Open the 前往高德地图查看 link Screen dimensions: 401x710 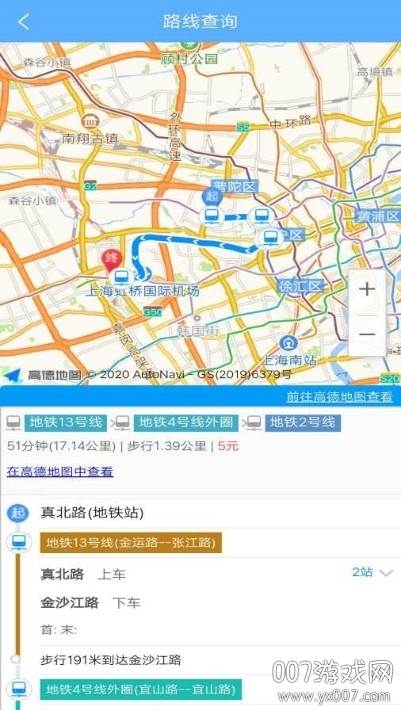coord(339,397)
